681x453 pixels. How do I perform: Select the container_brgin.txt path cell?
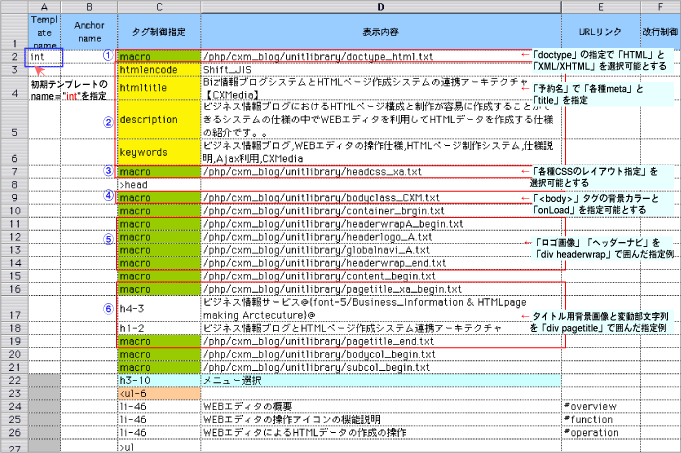381,211
